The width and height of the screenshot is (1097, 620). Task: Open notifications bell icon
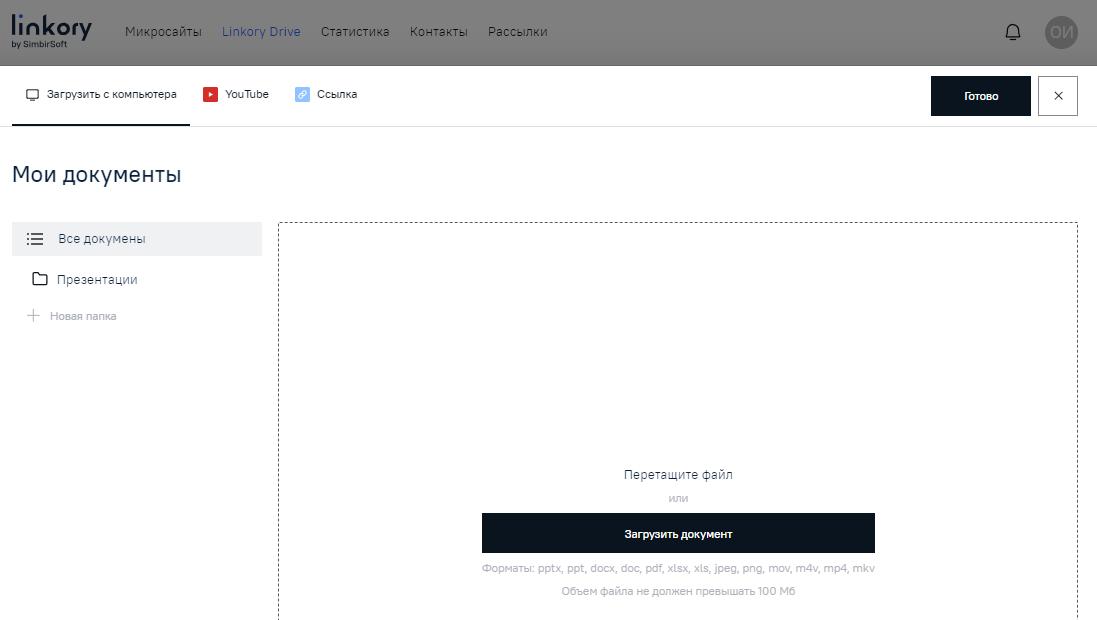[x=1012, y=32]
